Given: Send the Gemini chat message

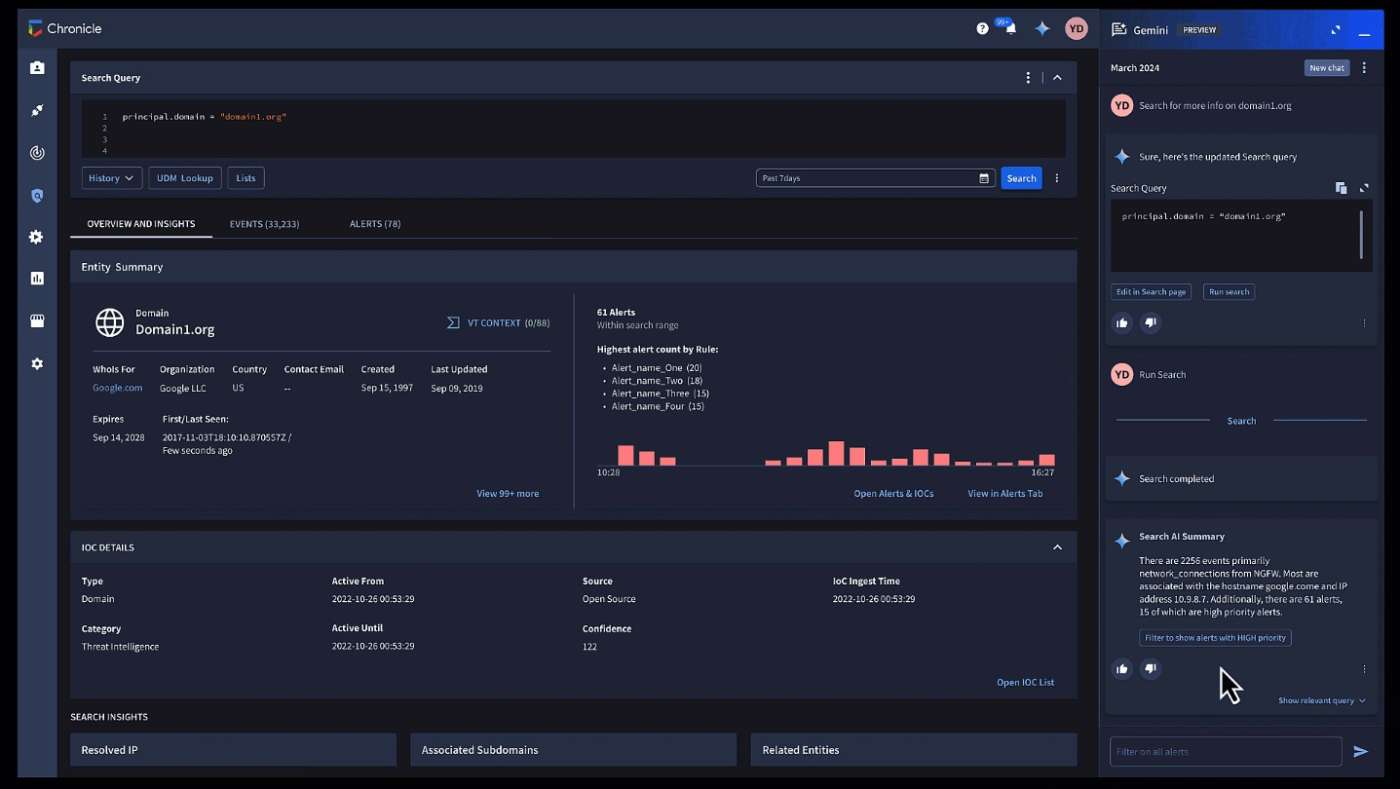Looking at the screenshot, I should click(x=1360, y=752).
